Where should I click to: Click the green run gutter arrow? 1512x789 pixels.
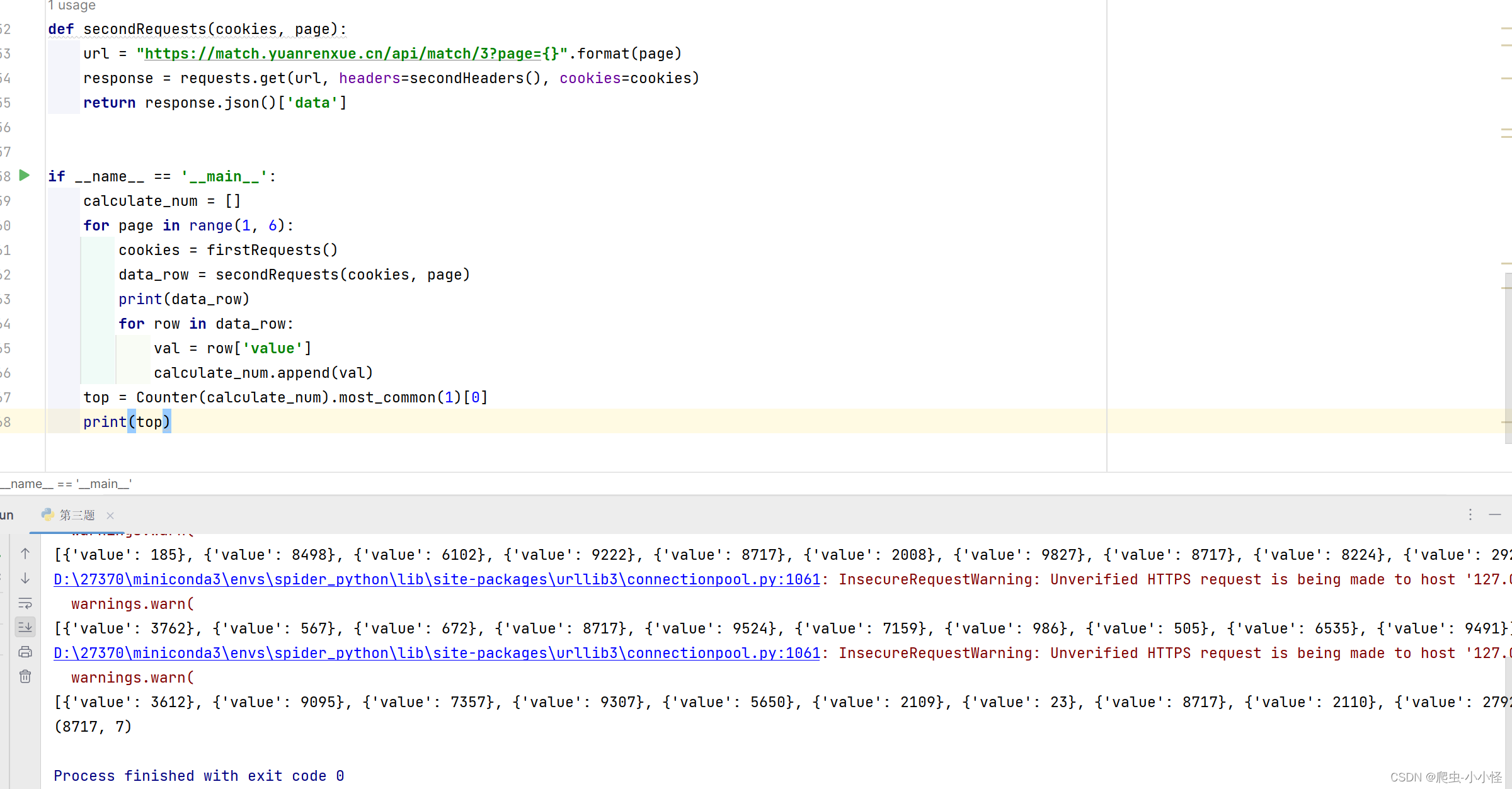point(25,176)
